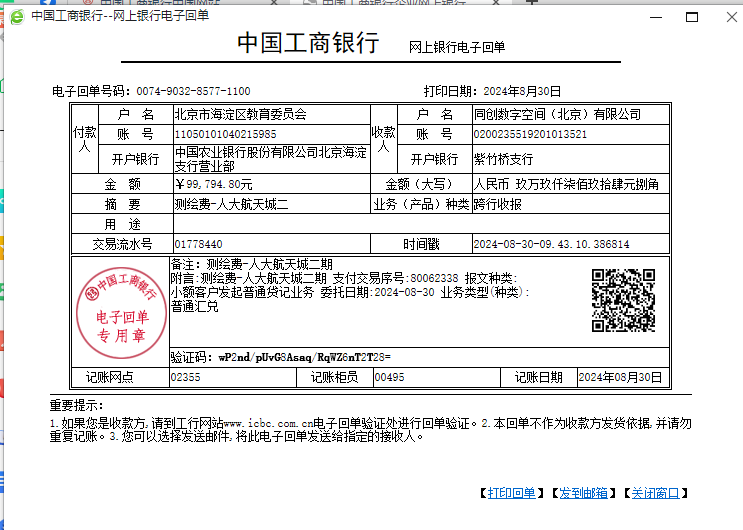Click payee name 同创数字空间（北京）有限公司
The height and width of the screenshot is (530, 743).
point(557,114)
